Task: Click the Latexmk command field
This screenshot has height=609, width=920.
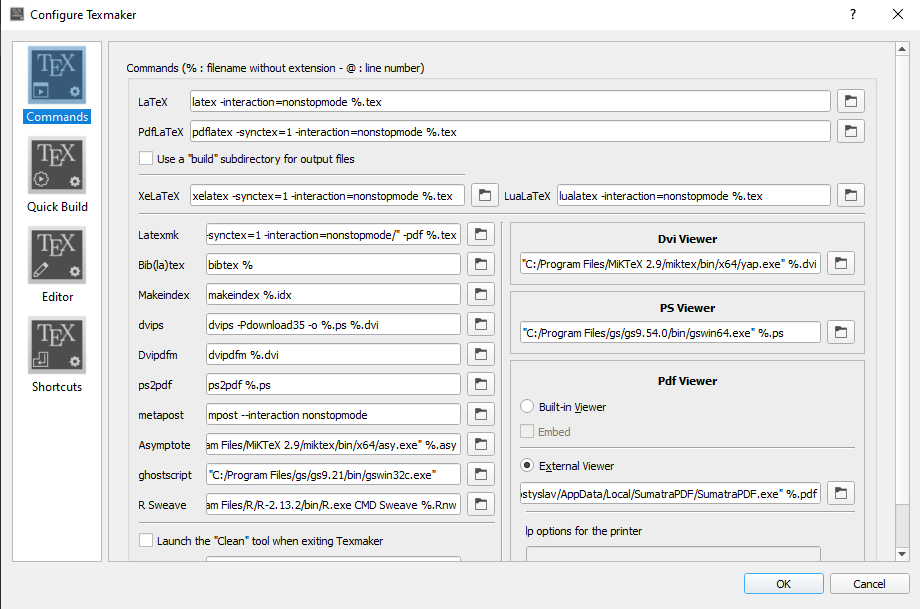Action: tap(333, 235)
